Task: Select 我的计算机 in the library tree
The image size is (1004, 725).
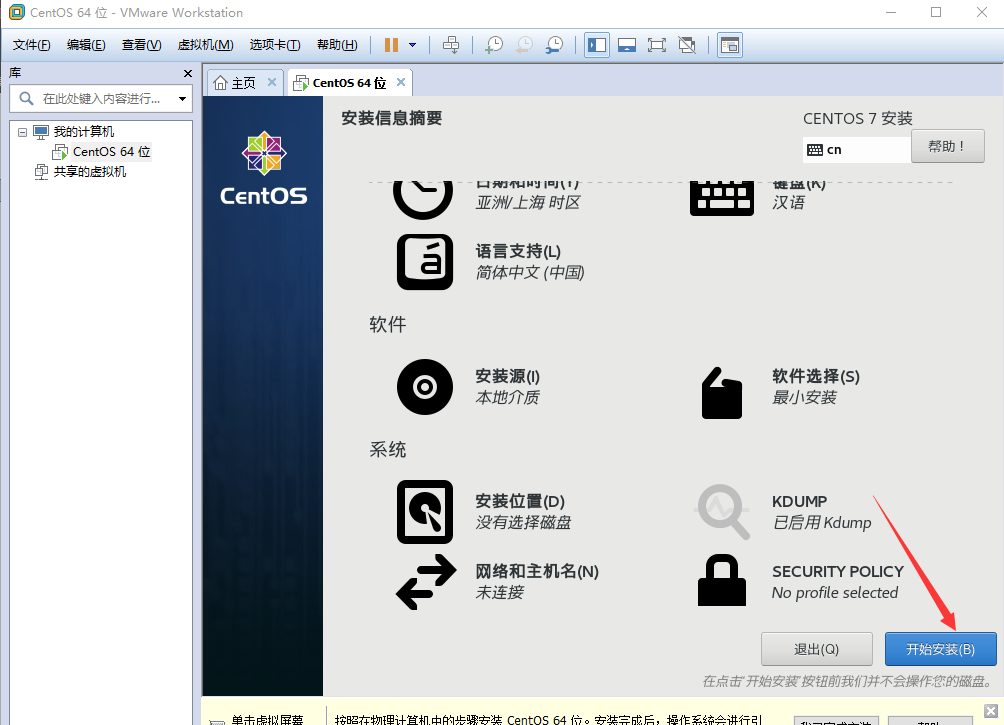Action: pos(83,132)
